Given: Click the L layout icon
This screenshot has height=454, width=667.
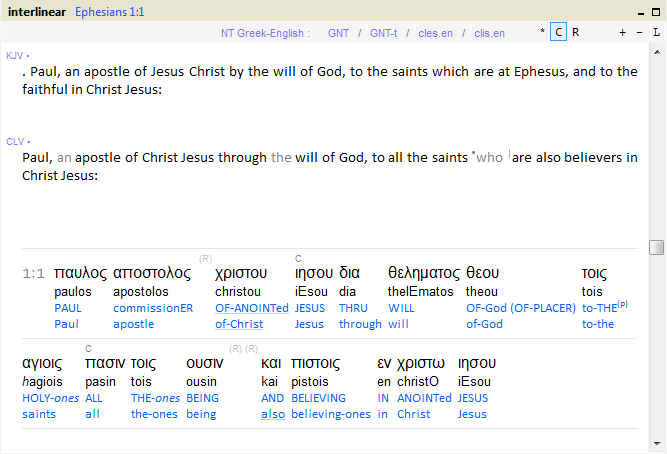Looking at the screenshot, I should click(656, 33).
